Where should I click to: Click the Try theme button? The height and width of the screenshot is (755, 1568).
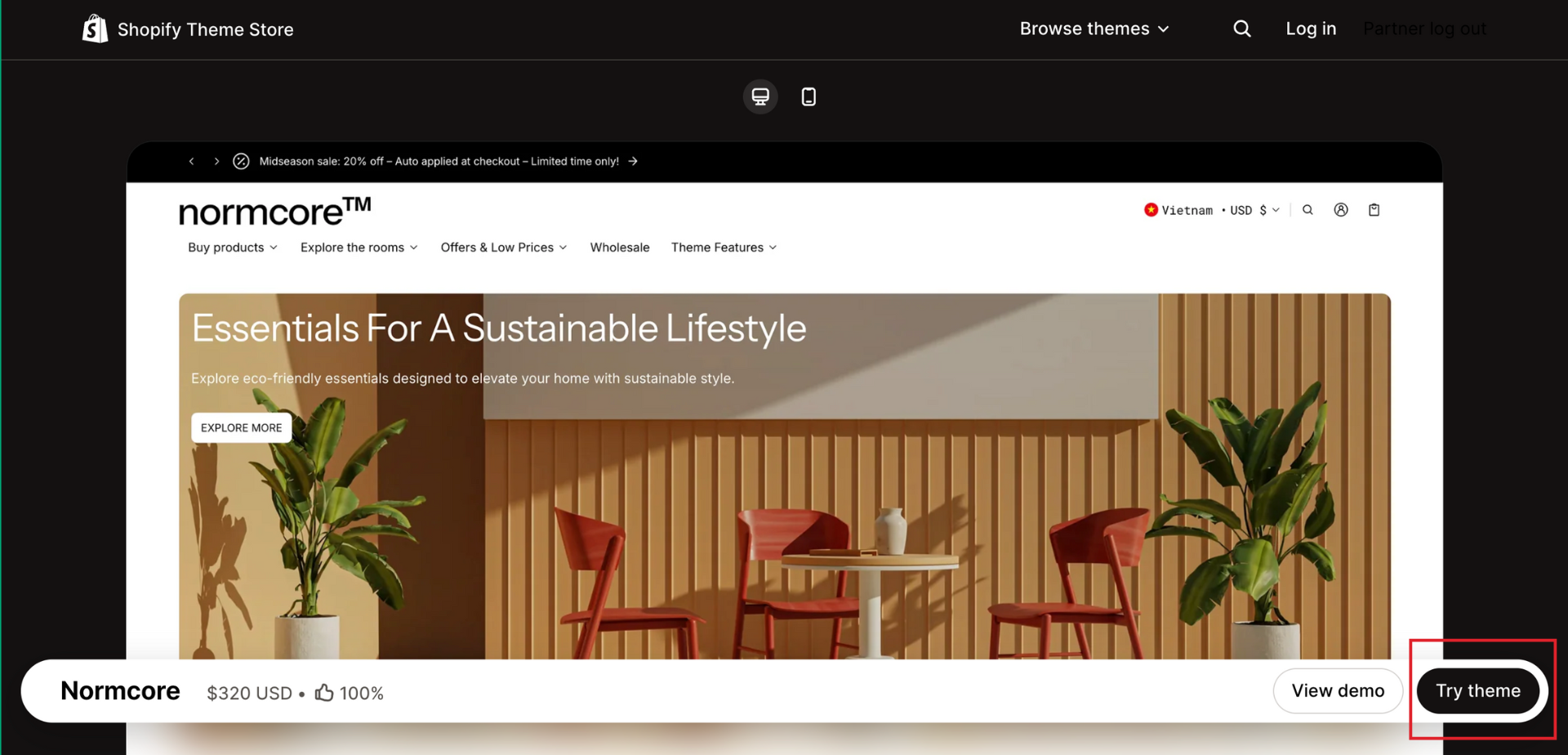pyautogui.click(x=1478, y=691)
